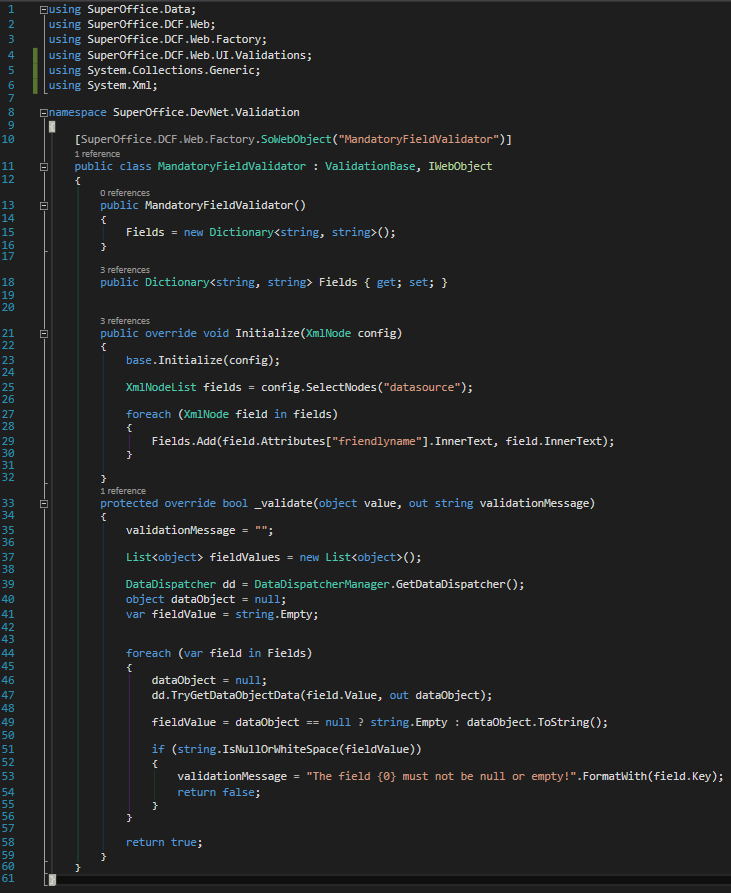Click FormatWith(field.Key) on line 53
Viewport: 731px width, 893px height.
[x=650, y=776]
